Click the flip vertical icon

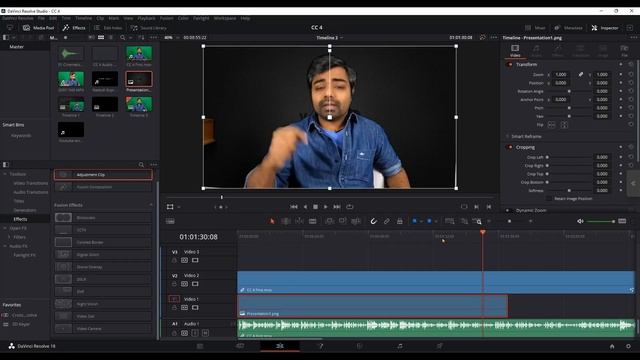(x=564, y=124)
